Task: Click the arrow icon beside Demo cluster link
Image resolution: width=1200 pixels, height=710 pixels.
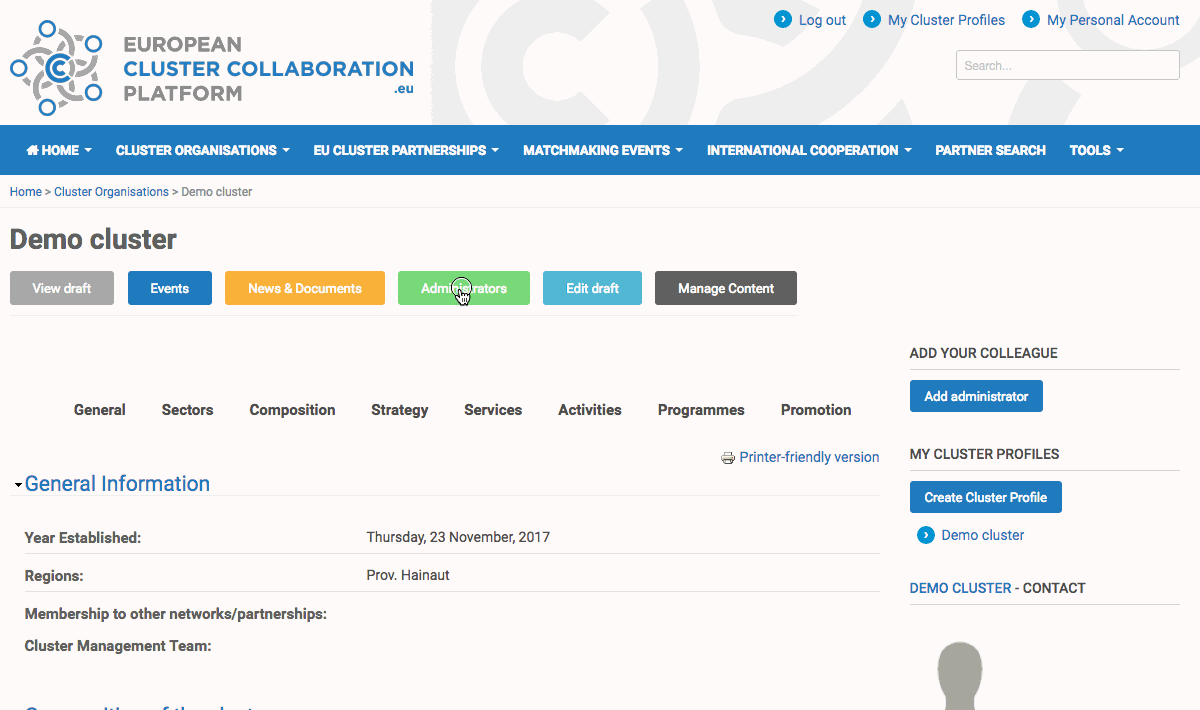Action: tap(926, 535)
